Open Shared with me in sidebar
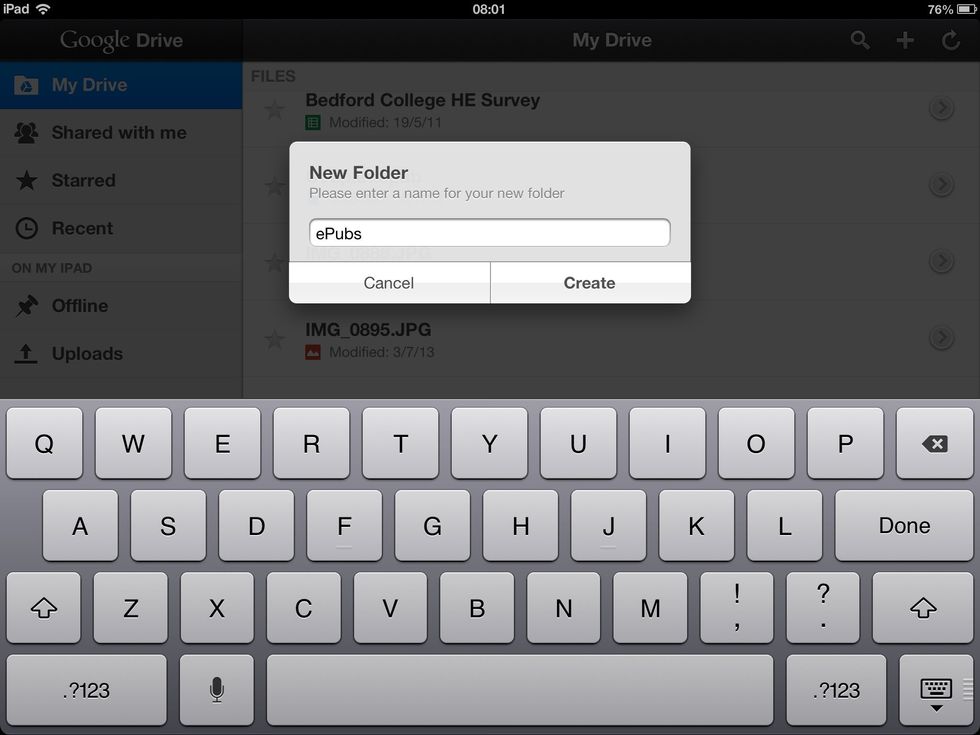 121,132
